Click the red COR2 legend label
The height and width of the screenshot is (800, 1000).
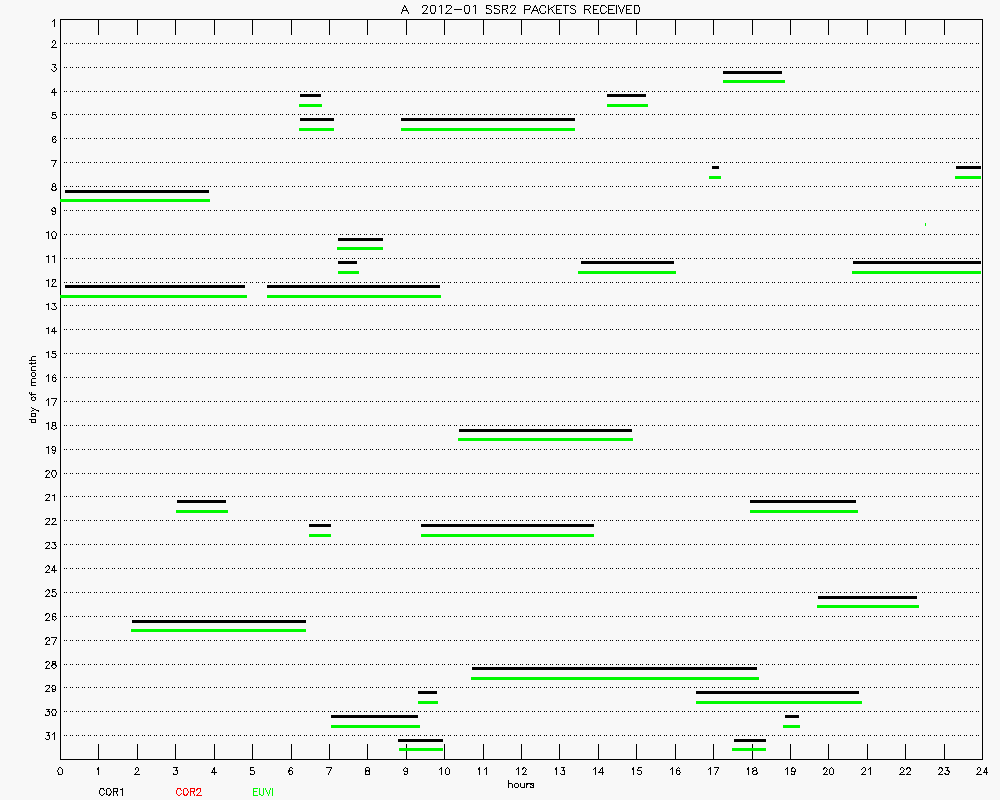188,792
